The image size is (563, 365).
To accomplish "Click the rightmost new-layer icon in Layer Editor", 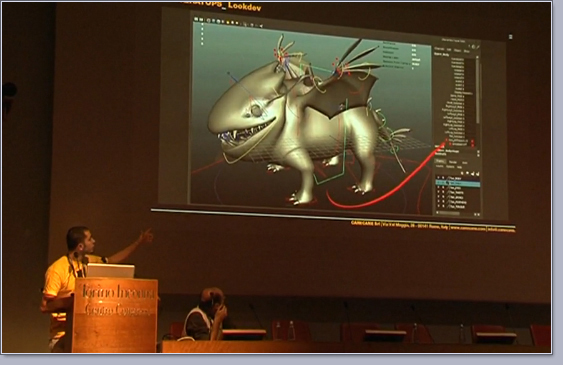I will coord(478,174).
